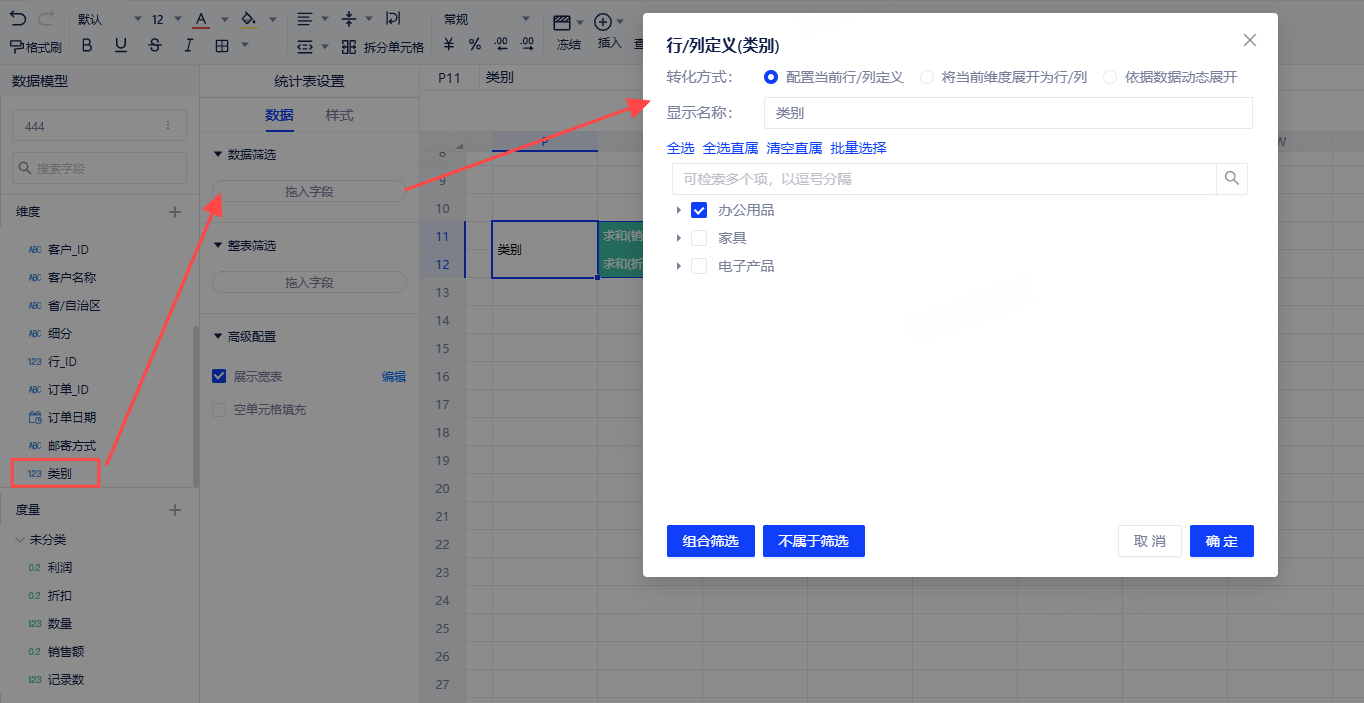Select the 配置当前行/列定义 radio option

pyautogui.click(x=771, y=77)
